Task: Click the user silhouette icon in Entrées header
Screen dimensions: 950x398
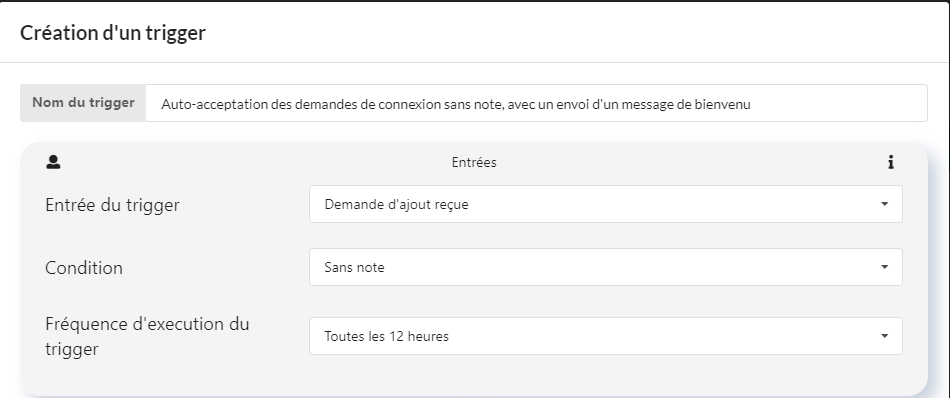Action: click(53, 162)
